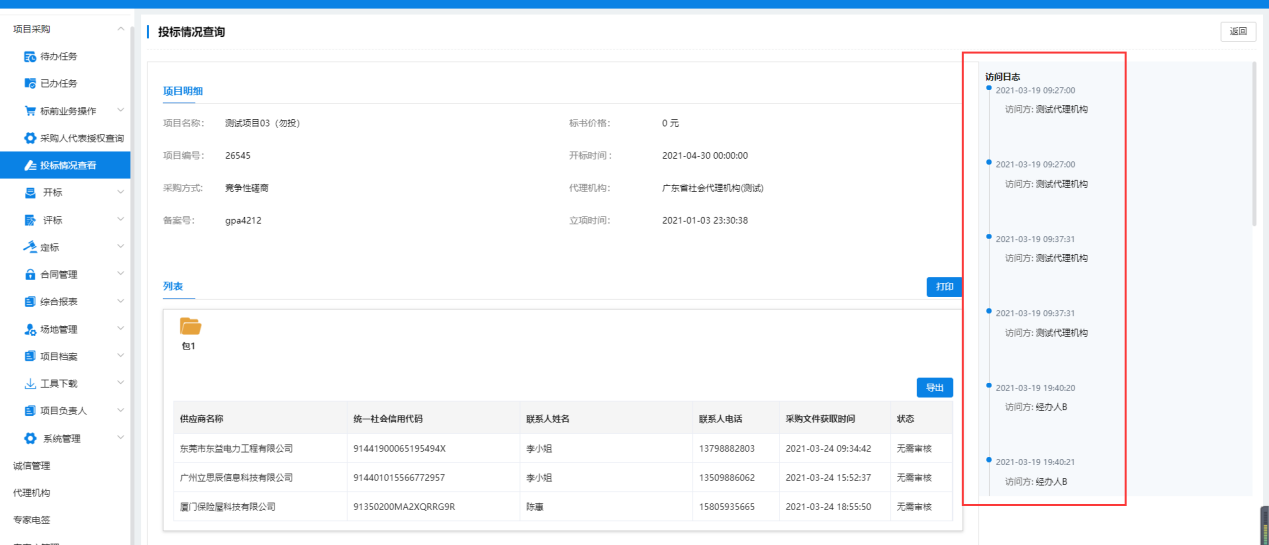Expand the 评标 submenu chevron
The height and width of the screenshot is (545, 1269).
pyautogui.click(x=121, y=220)
